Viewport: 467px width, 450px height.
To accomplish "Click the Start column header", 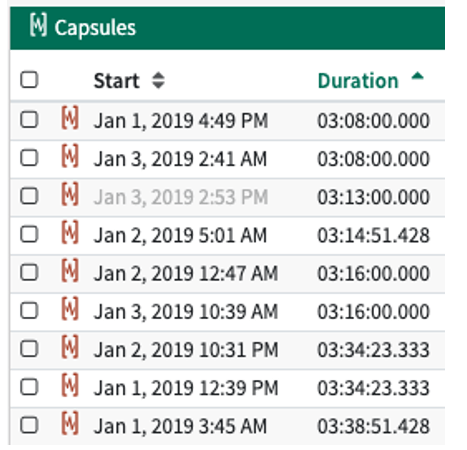I will click(x=116, y=81).
